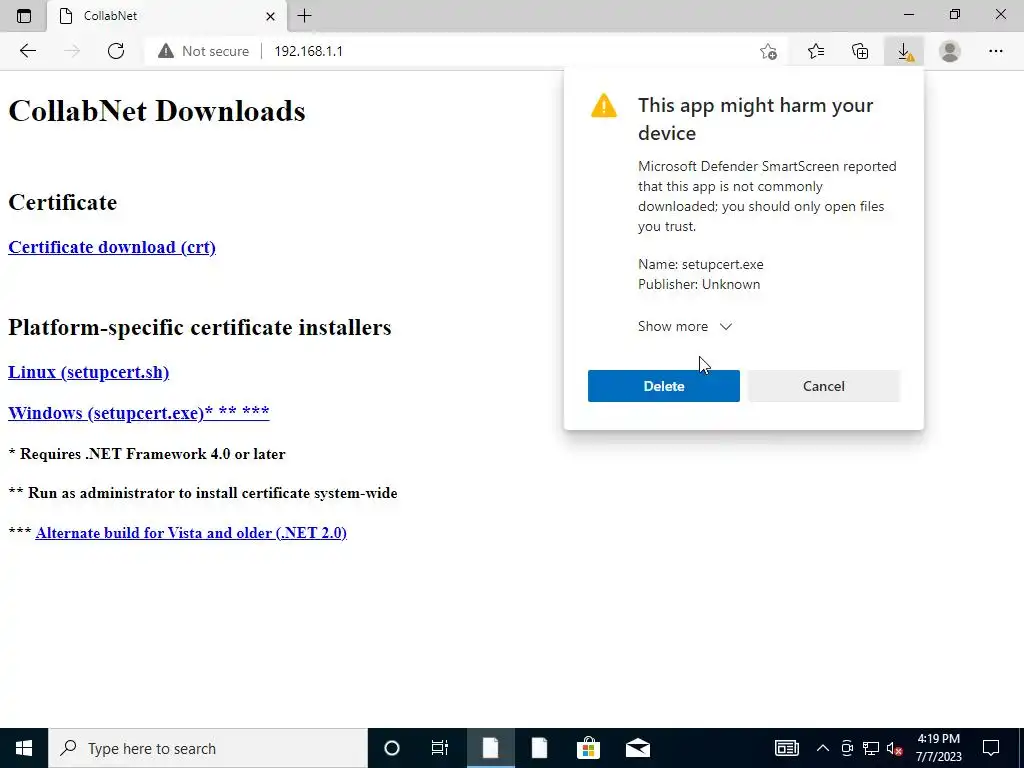Open a new browser tab

pos(304,16)
